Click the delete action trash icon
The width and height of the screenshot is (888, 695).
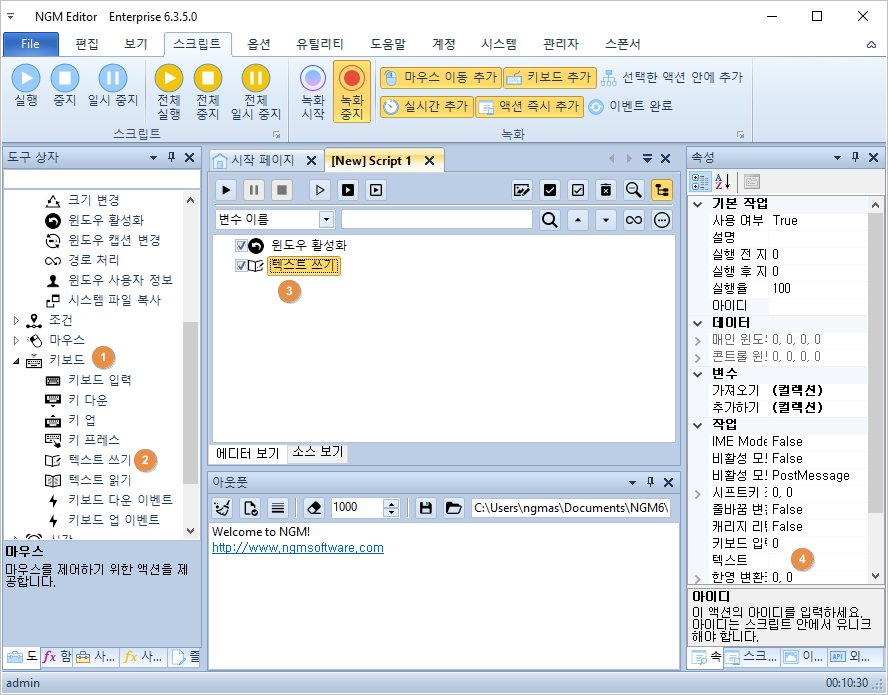point(605,190)
